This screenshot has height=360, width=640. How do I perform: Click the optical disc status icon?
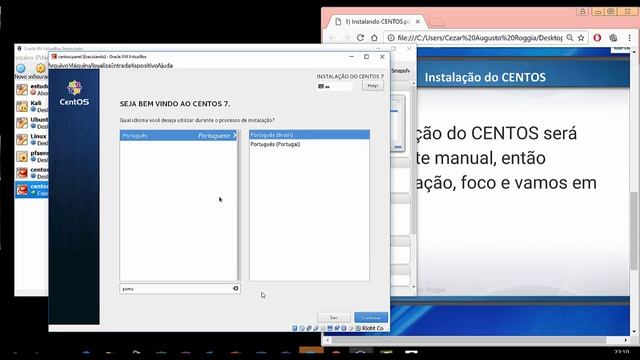(x=302, y=328)
